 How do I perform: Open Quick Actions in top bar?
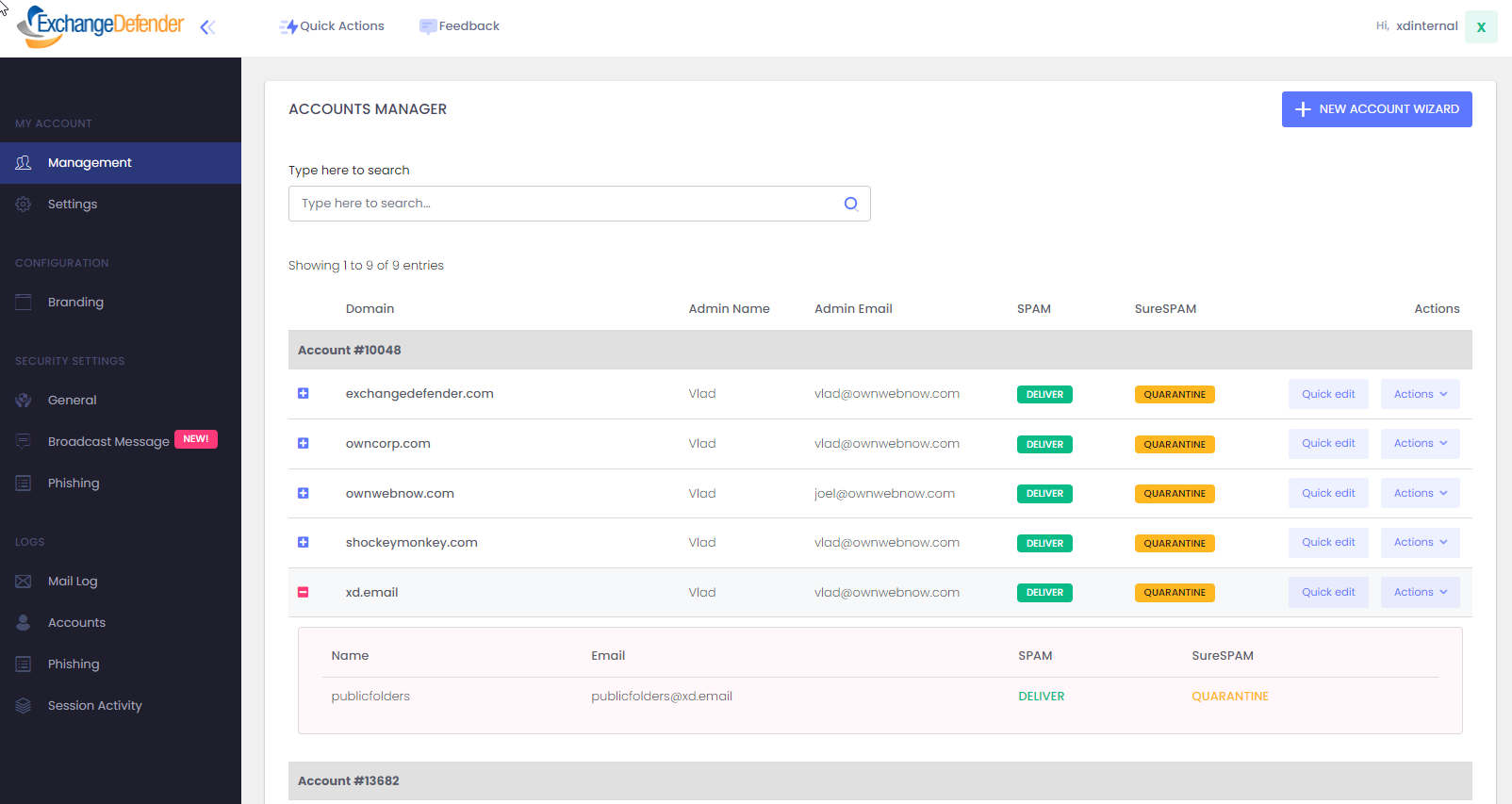coord(332,26)
